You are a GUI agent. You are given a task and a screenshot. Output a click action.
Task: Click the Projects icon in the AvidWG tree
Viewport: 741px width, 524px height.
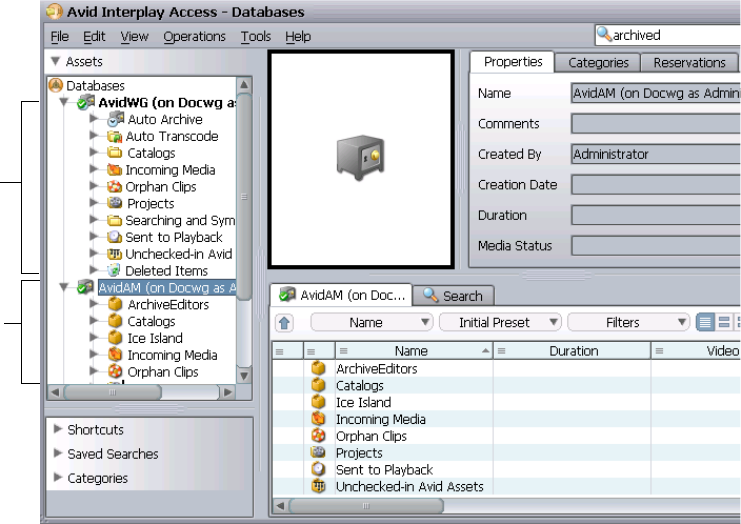(114, 203)
